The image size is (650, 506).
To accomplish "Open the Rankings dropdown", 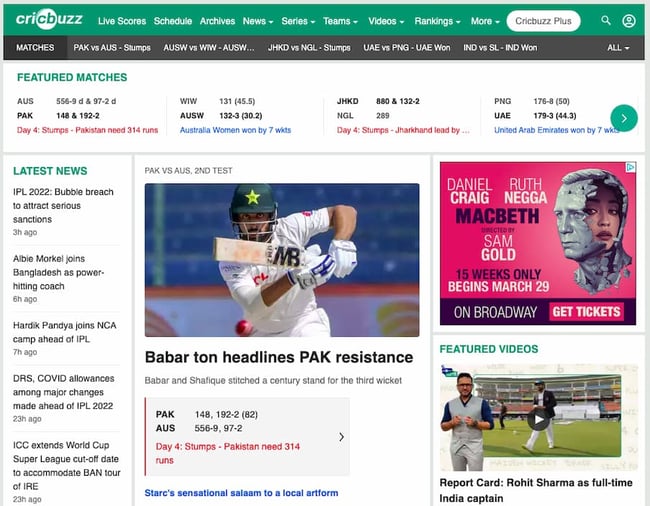I will coord(437,21).
